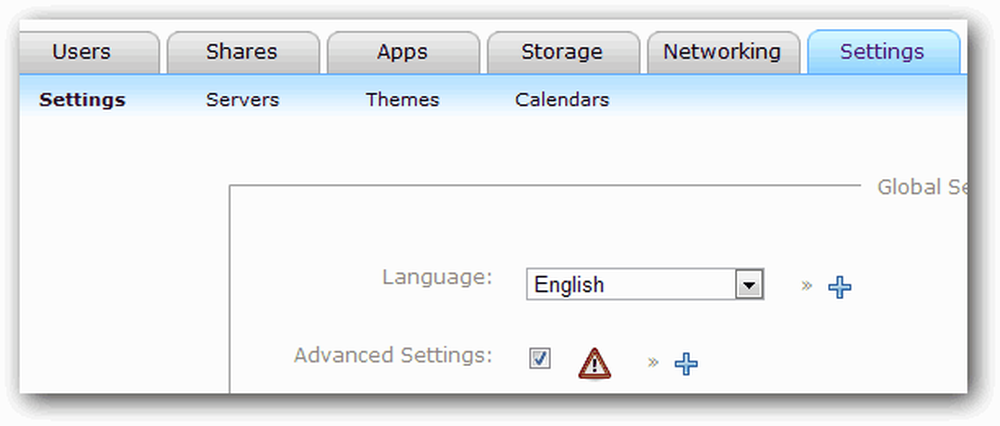Select the English language combo box
This screenshot has height=426, width=1000.
[x=645, y=284]
